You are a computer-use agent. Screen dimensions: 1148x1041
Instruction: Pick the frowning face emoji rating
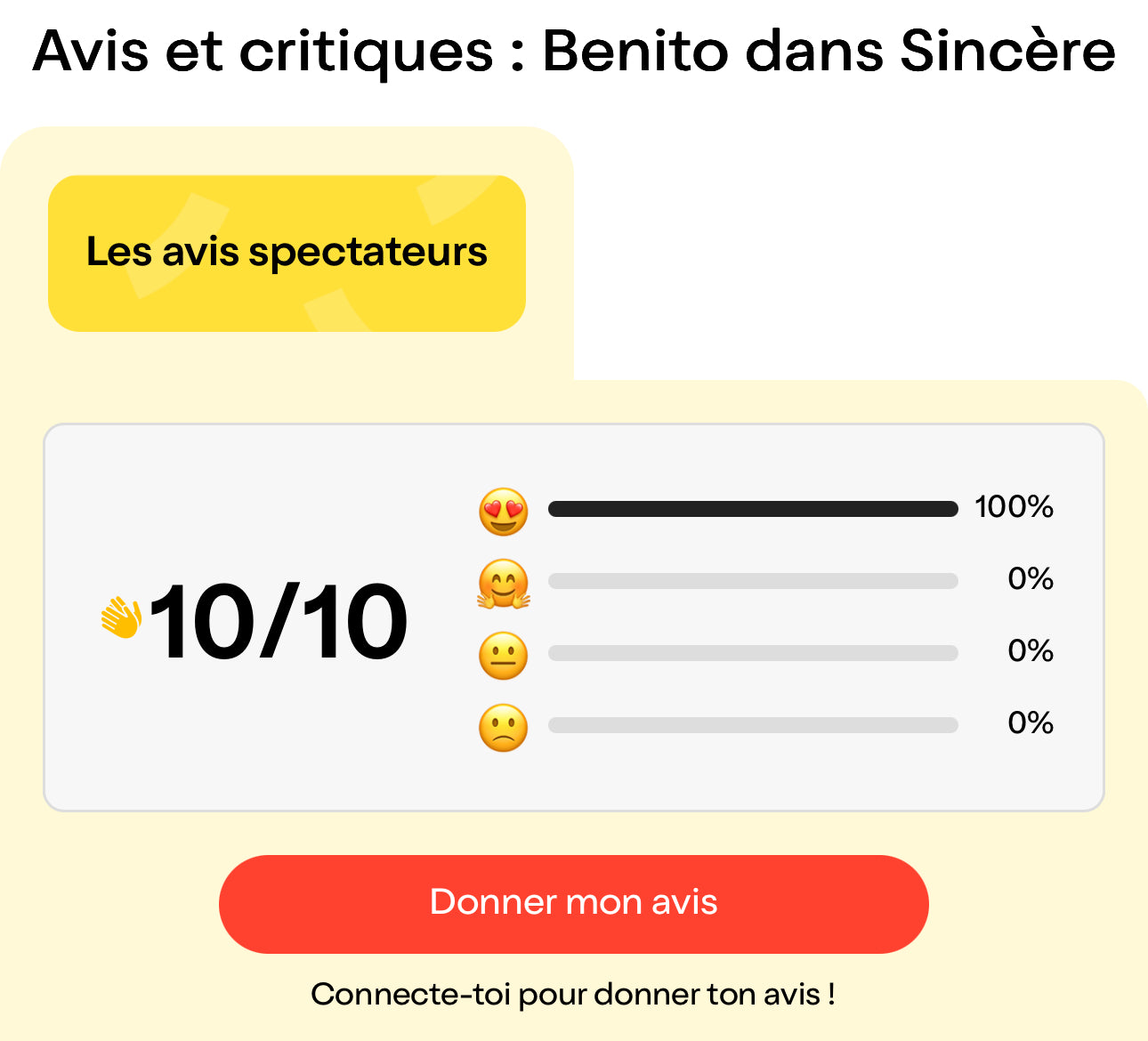tap(503, 728)
